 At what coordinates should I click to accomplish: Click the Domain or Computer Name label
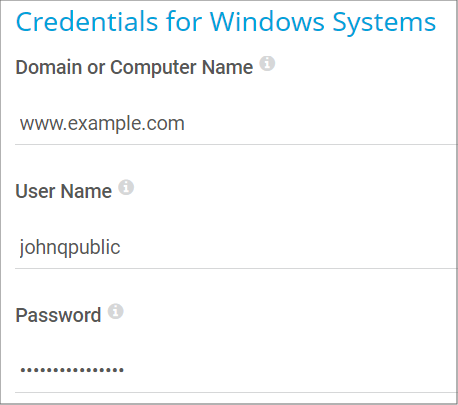134,68
